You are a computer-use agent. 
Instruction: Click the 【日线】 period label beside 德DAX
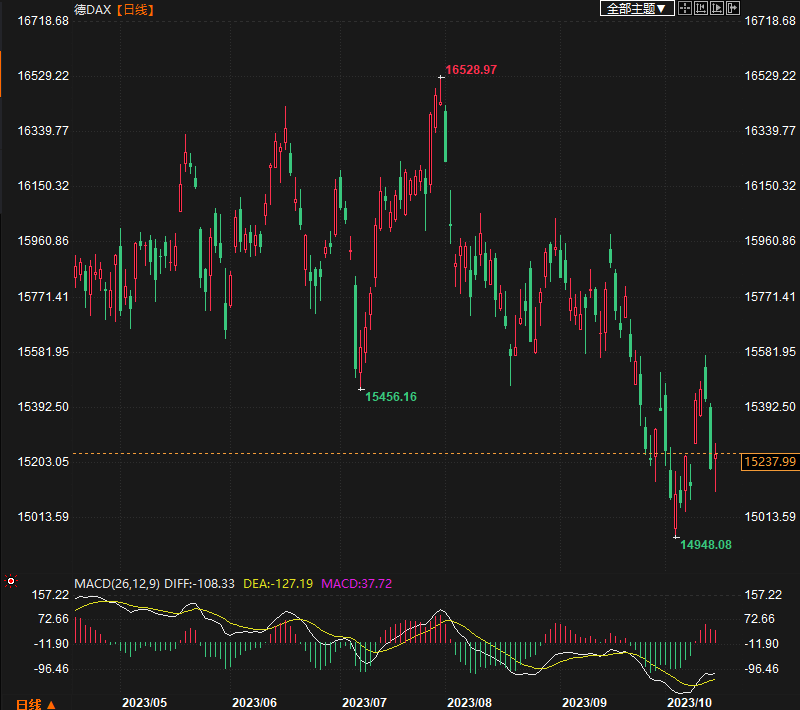pos(135,9)
